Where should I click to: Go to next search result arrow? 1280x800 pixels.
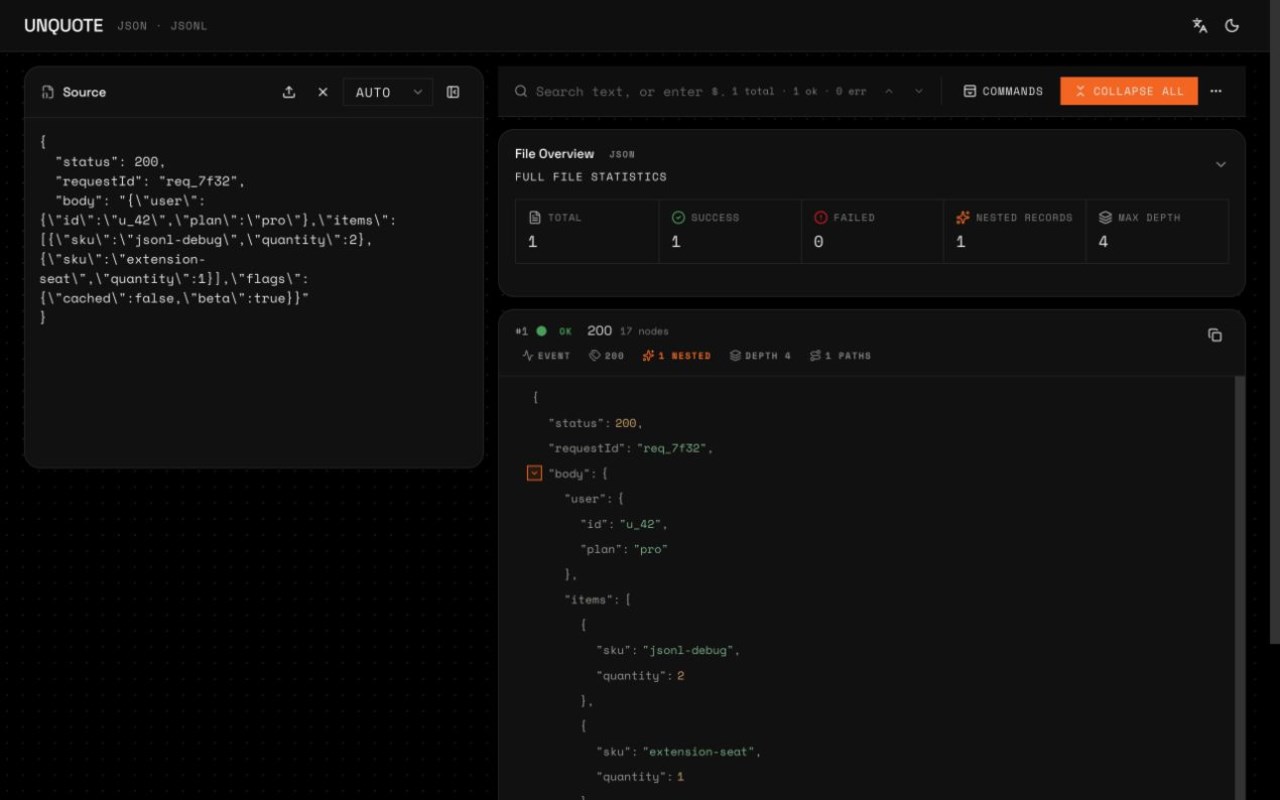pyautogui.click(x=919, y=91)
